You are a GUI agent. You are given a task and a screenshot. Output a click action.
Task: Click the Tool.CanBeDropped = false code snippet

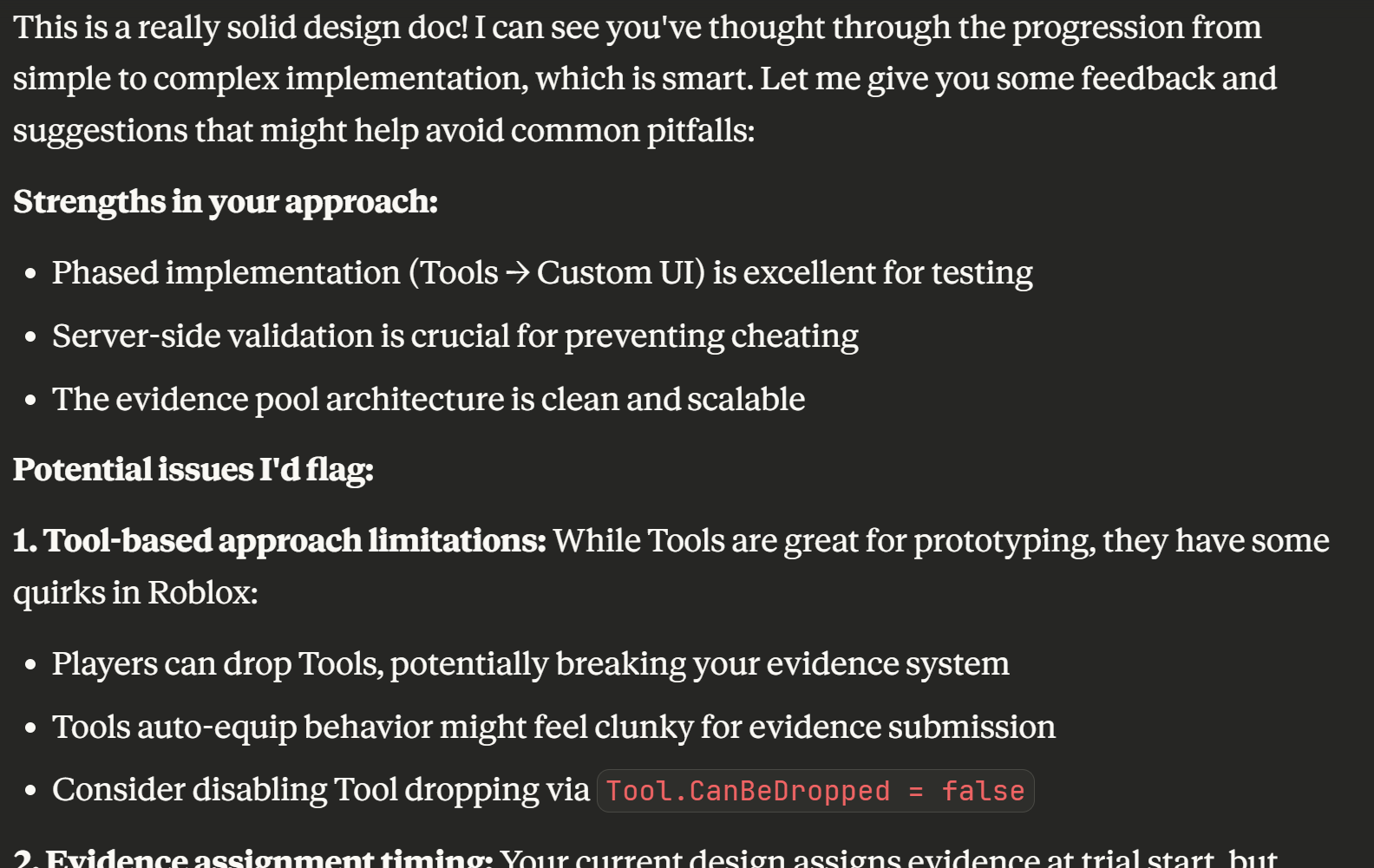coord(815,791)
